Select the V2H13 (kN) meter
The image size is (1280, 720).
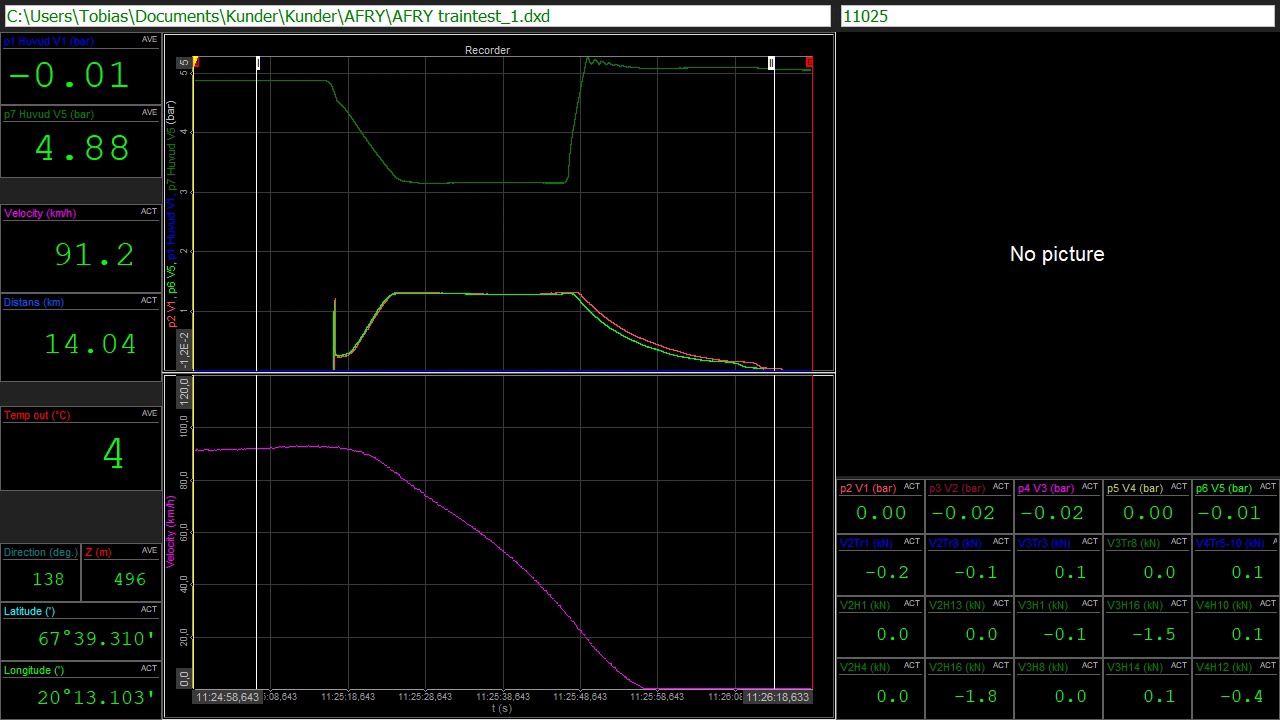click(x=969, y=626)
